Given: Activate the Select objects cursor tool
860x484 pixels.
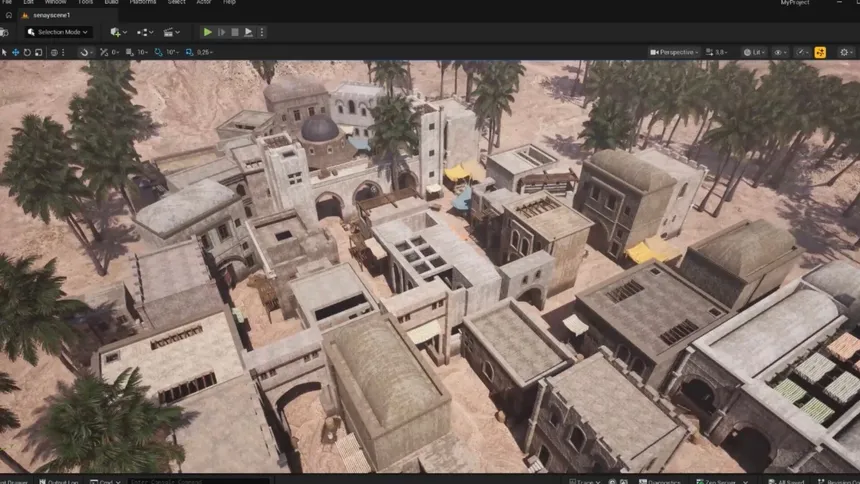Looking at the screenshot, I should pos(4,52).
